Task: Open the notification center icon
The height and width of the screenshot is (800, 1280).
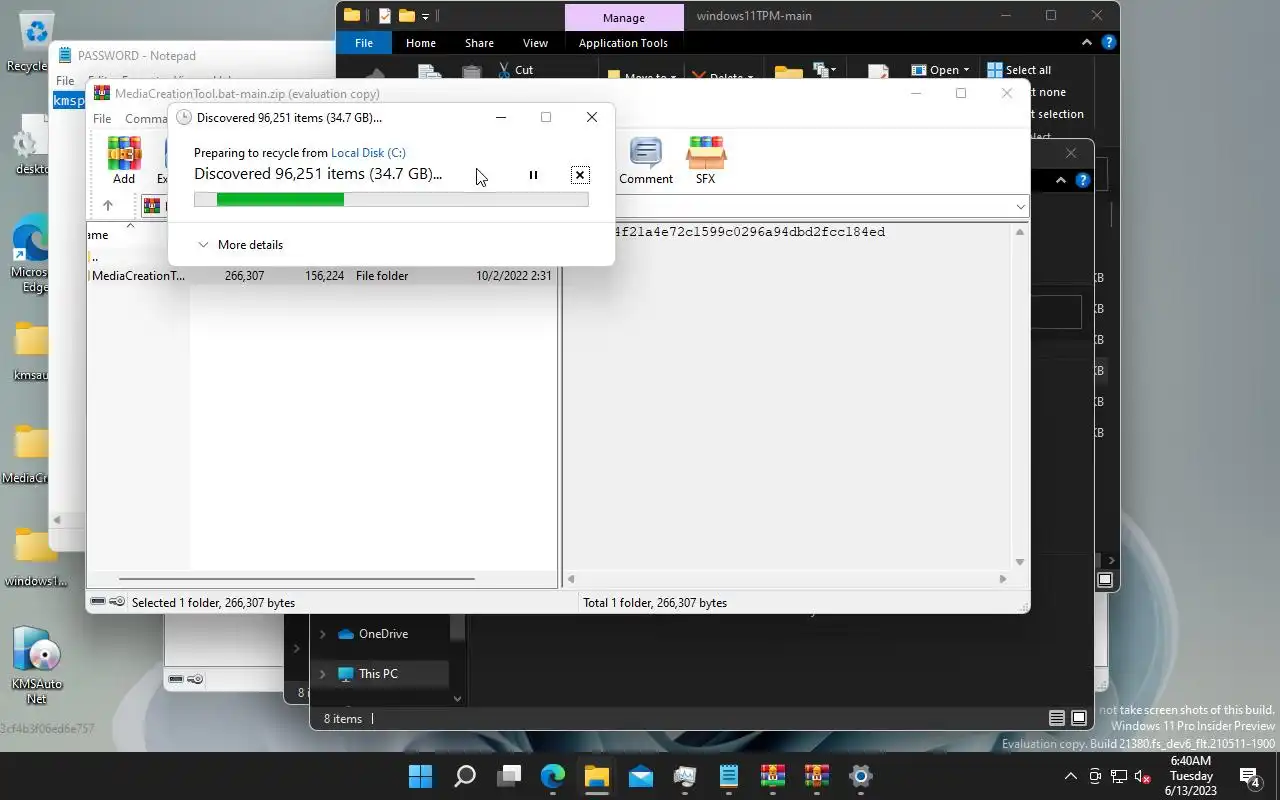Action: click(1250, 776)
